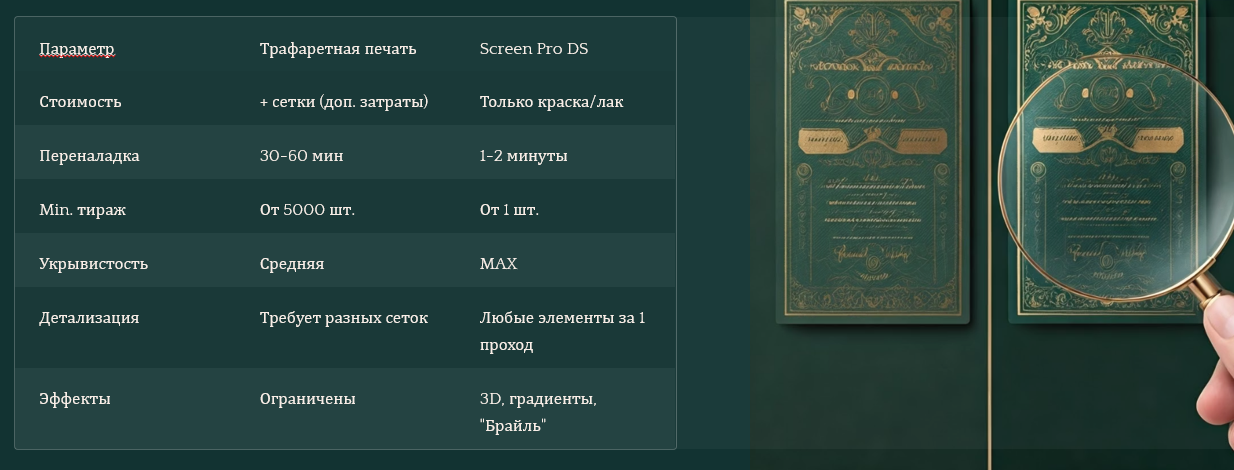
Task: Select the 'От 5000 шт.' cell
Action: click(x=307, y=210)
